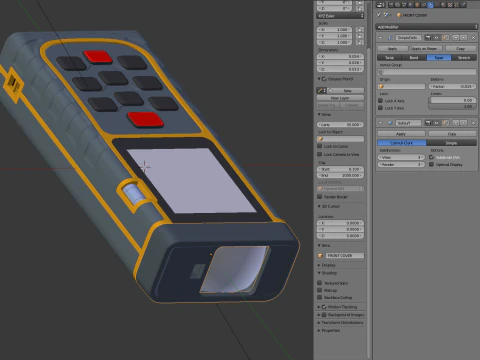Click the Scale X lock icon
This screenshot has width=480, height=360.
[360, 29]
